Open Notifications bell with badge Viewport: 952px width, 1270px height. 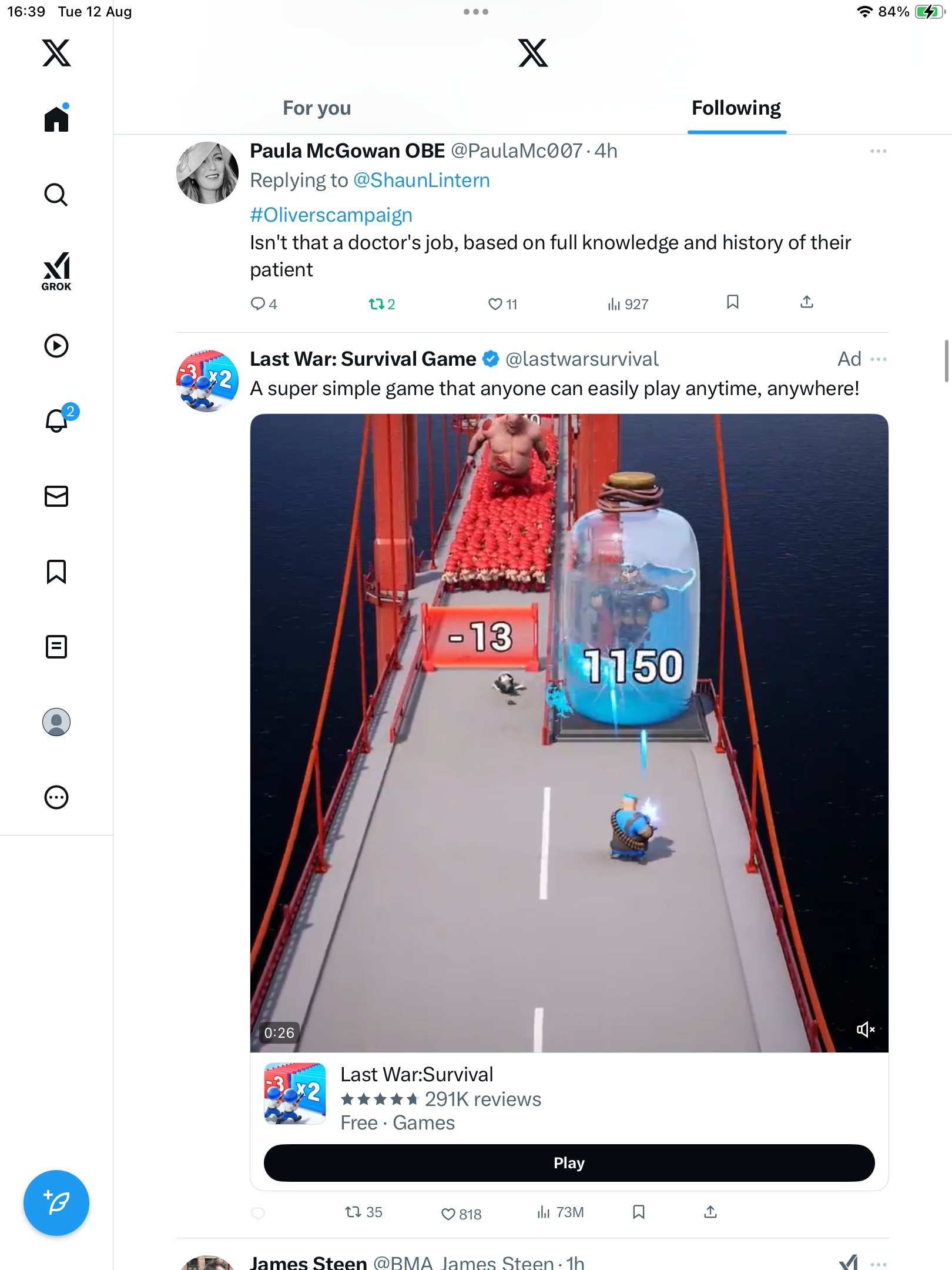[x=58, y=420]
